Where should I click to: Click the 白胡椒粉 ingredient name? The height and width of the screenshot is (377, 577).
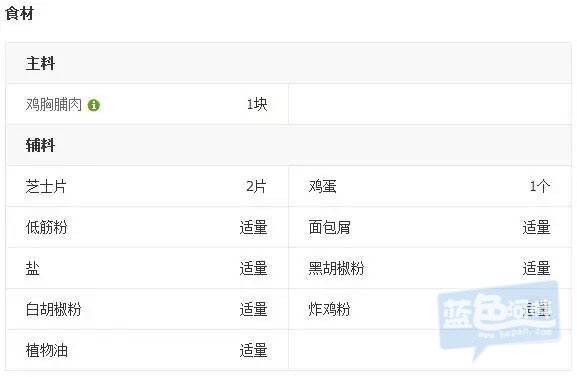(x=53, y=309)
